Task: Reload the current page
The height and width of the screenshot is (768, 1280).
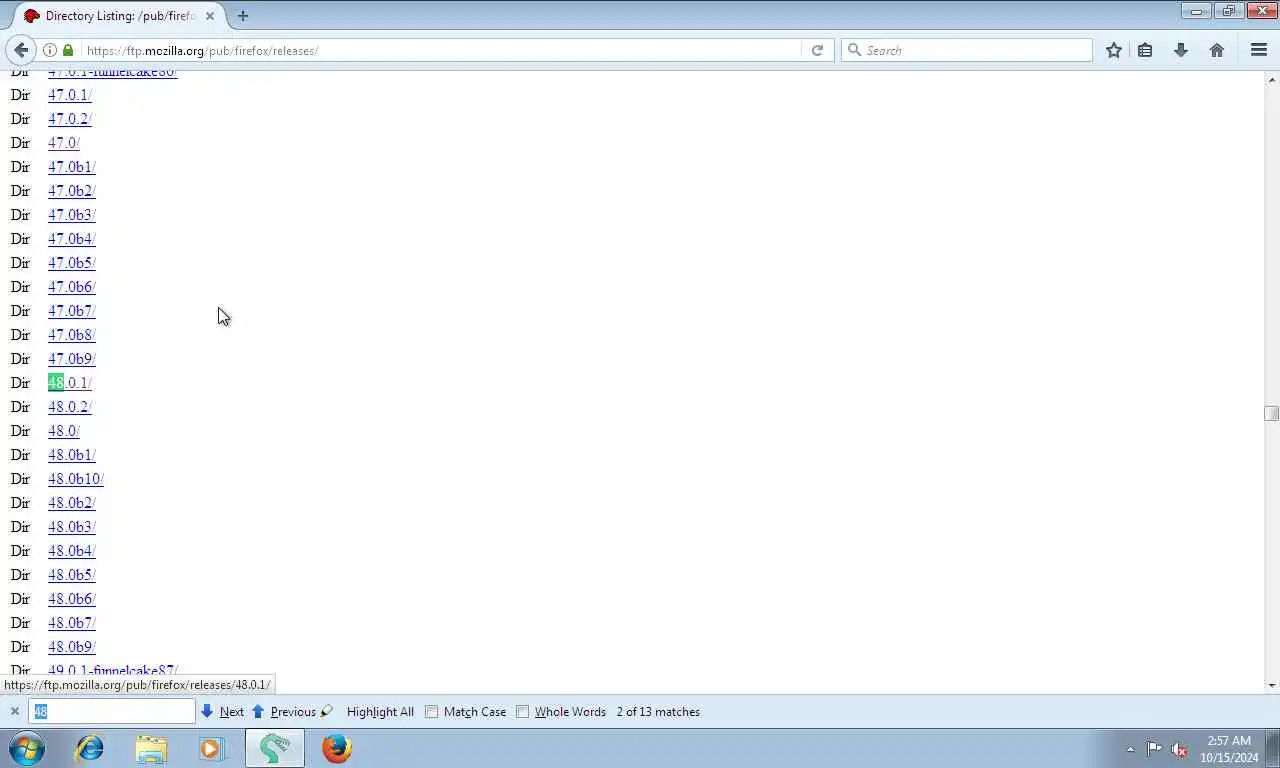Action: tap(817, 50)
